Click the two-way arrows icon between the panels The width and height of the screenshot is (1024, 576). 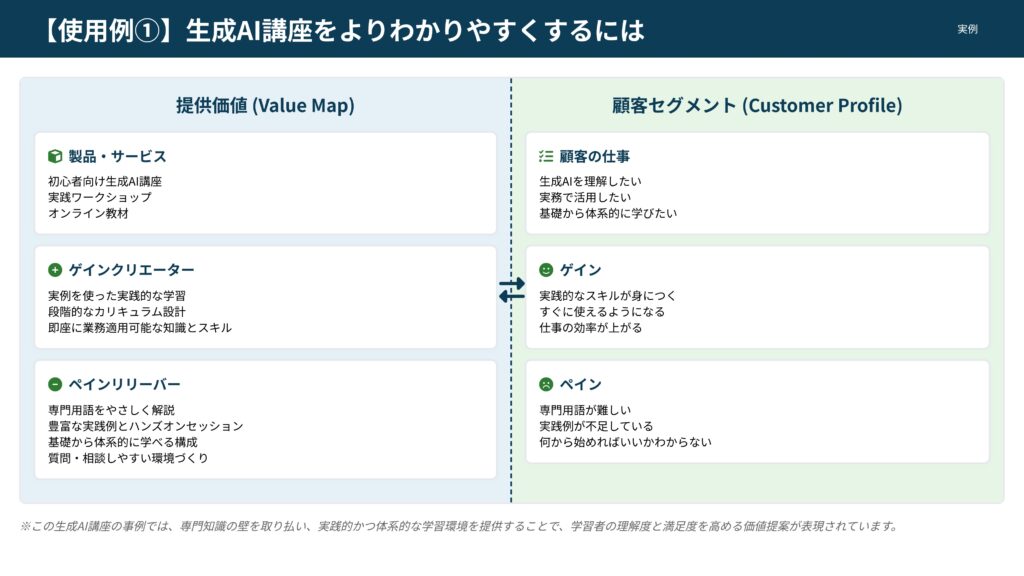(511, 290)
